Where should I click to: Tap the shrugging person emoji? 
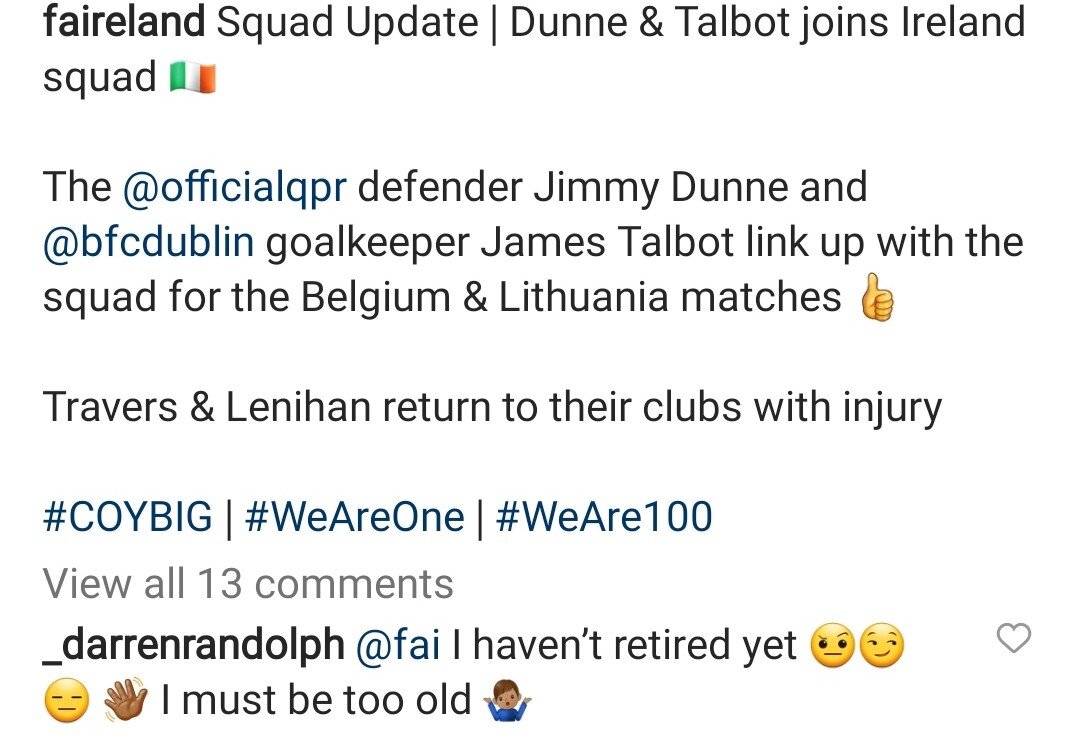pyautogui.click(x=506, y=700)
